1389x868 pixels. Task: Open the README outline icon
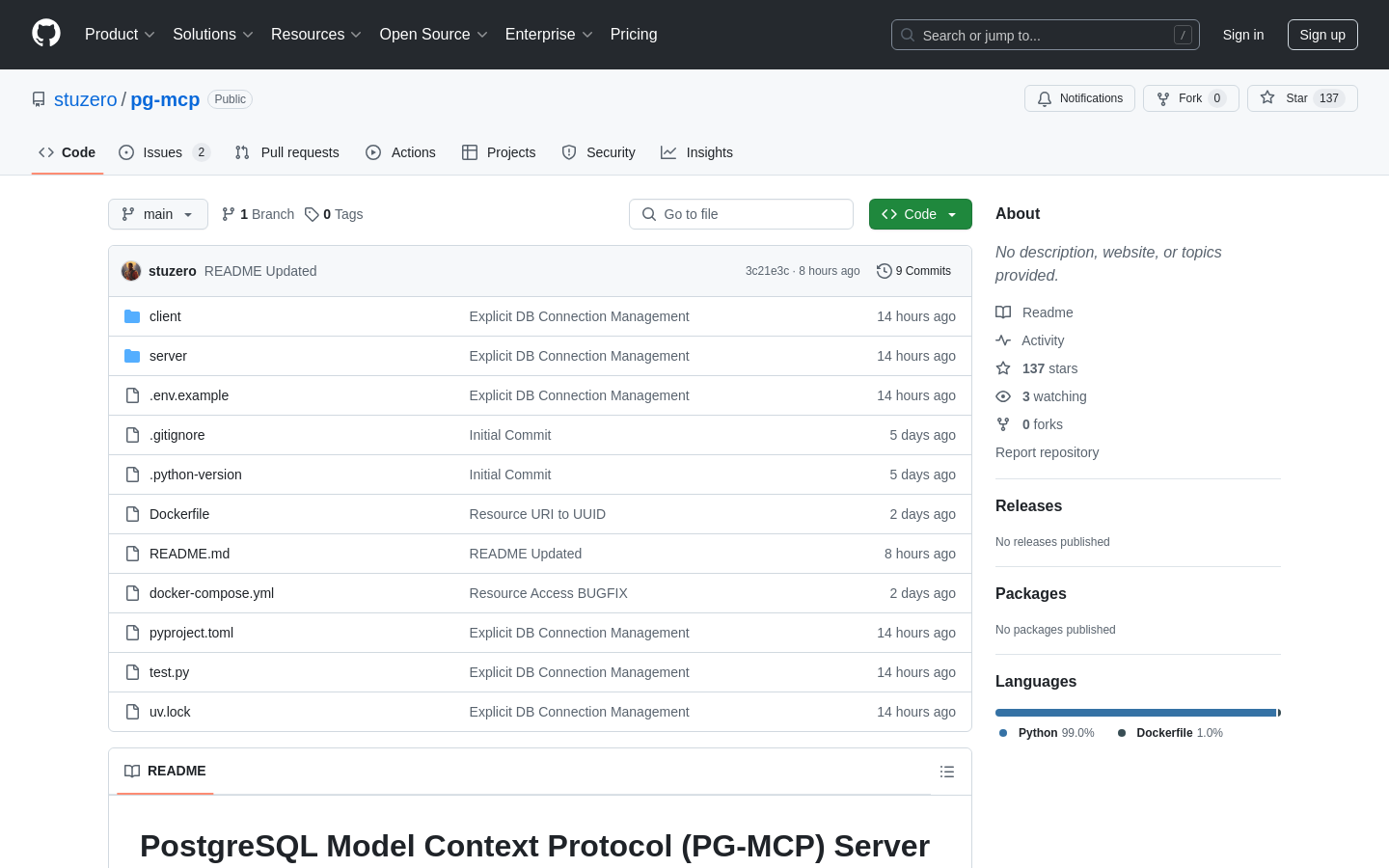pos(946,772)
